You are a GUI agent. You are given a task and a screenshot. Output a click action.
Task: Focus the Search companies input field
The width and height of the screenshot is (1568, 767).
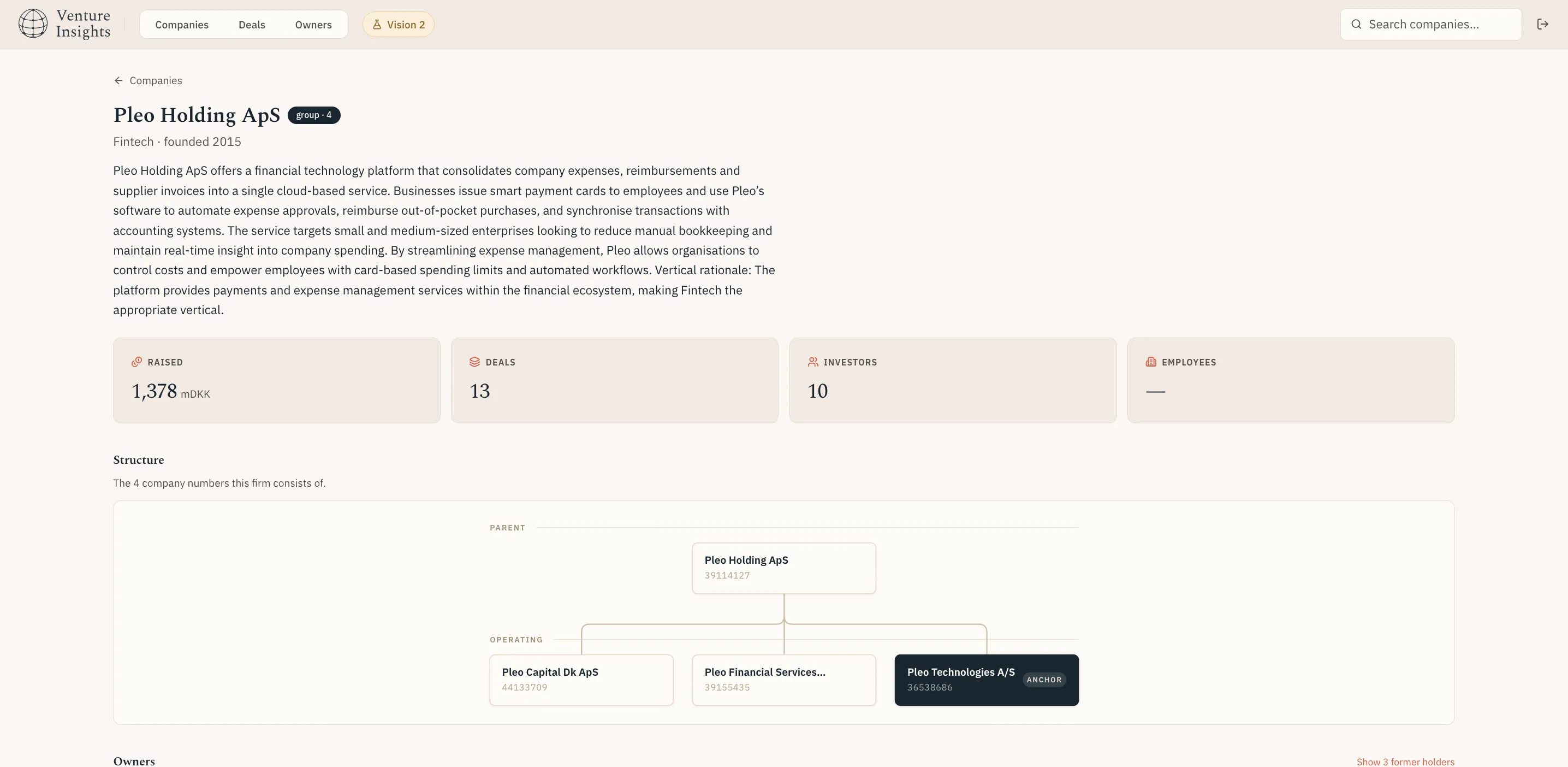(1431, 25)
